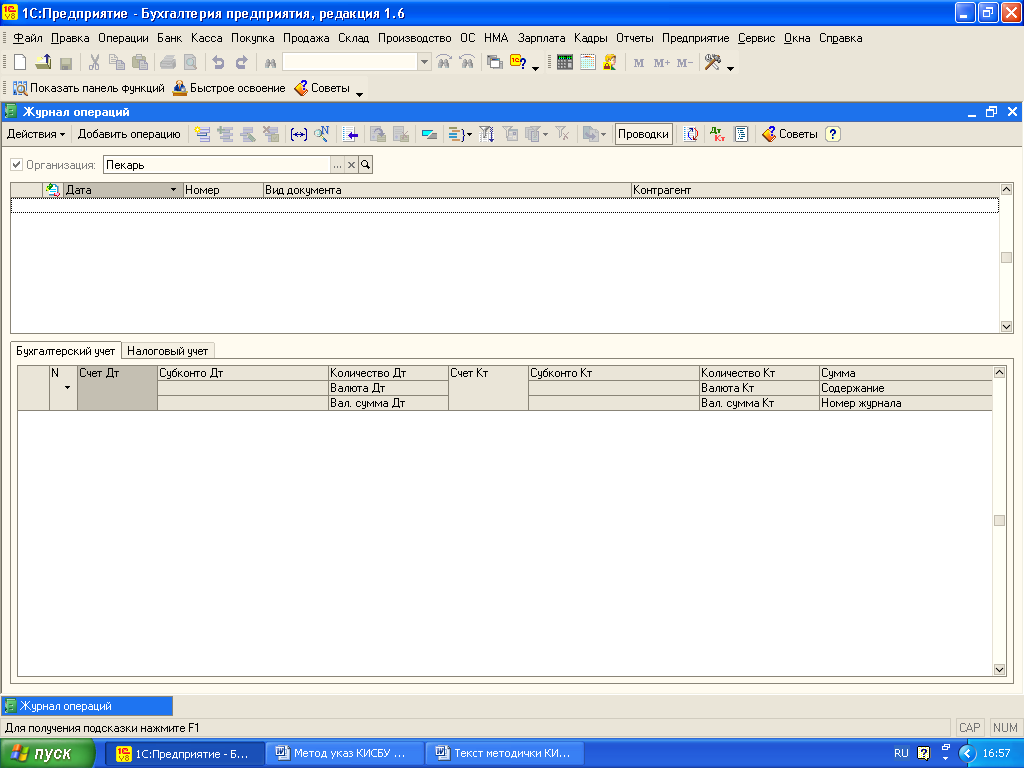This screenshot has width=1024, height=768.
Task: Click the New document icon
Action: point(20,63)
